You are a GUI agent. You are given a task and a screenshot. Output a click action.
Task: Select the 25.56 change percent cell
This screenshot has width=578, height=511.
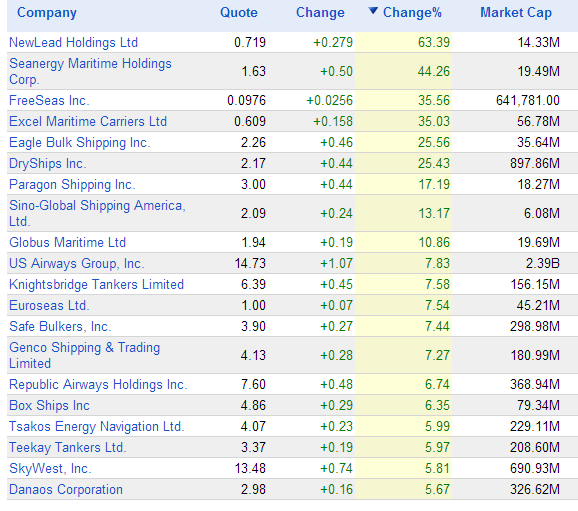[x=434, y=142]
